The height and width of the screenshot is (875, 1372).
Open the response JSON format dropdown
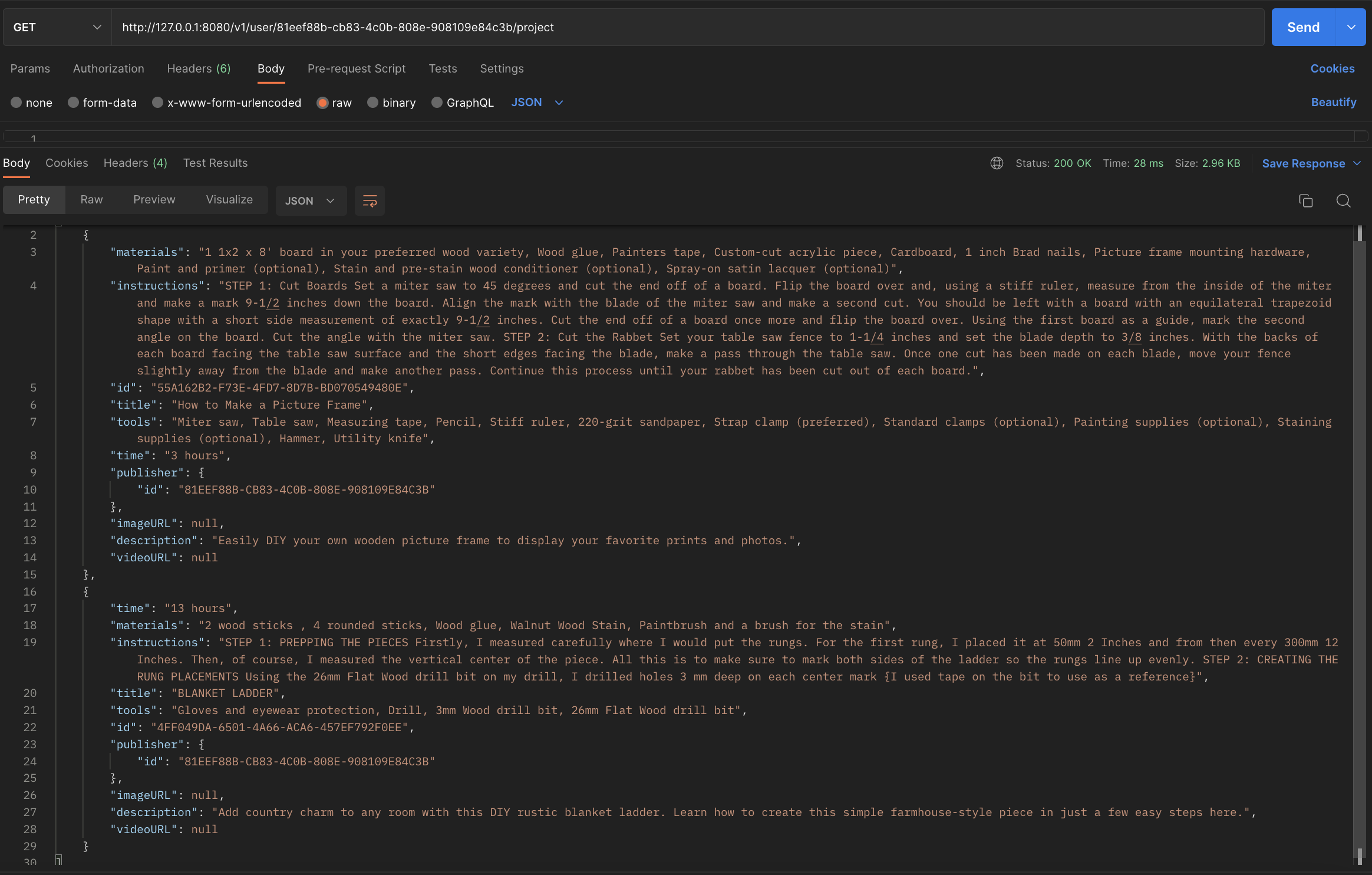click(x=311, y=201)
